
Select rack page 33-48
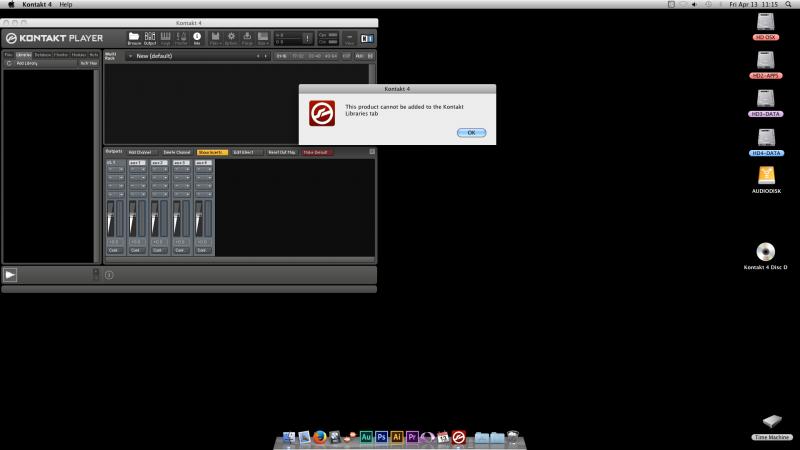click(314, 56)
